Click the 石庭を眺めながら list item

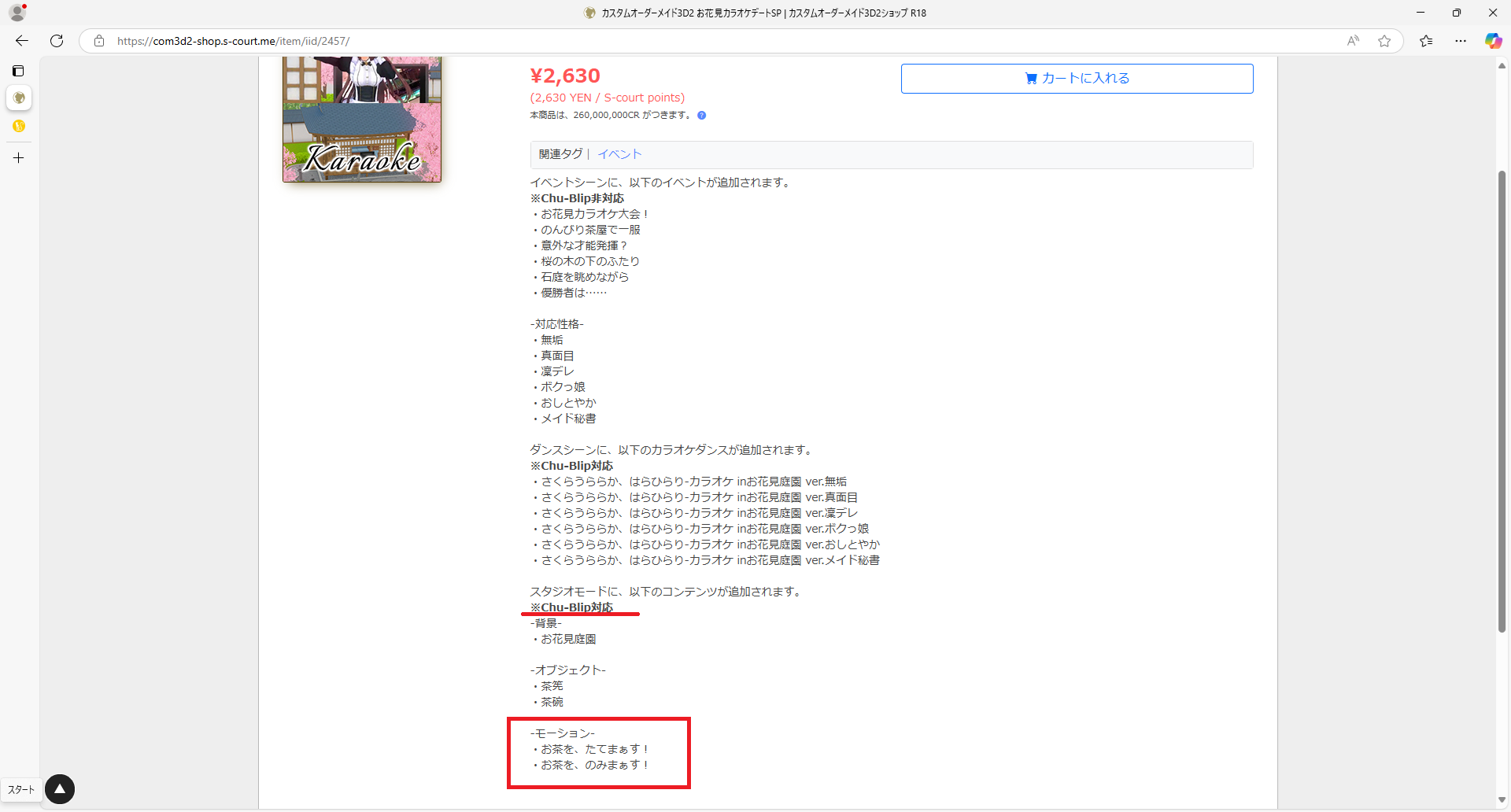(580, 277)
